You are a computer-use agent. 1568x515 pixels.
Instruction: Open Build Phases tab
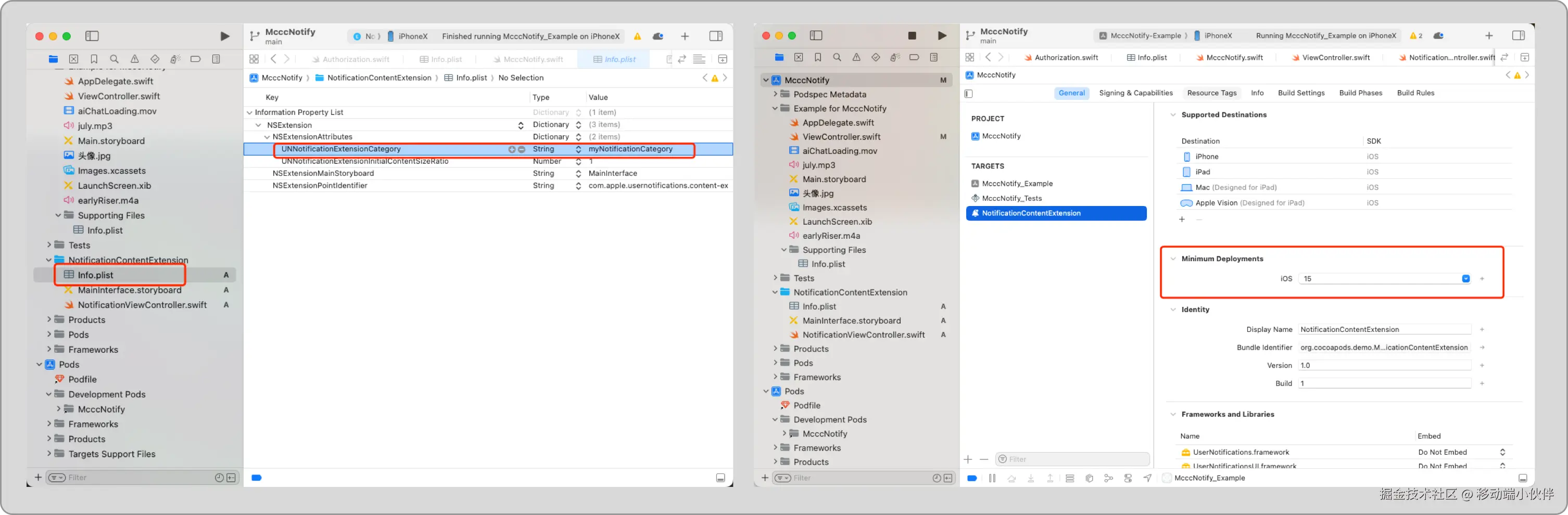[1360, 93]
